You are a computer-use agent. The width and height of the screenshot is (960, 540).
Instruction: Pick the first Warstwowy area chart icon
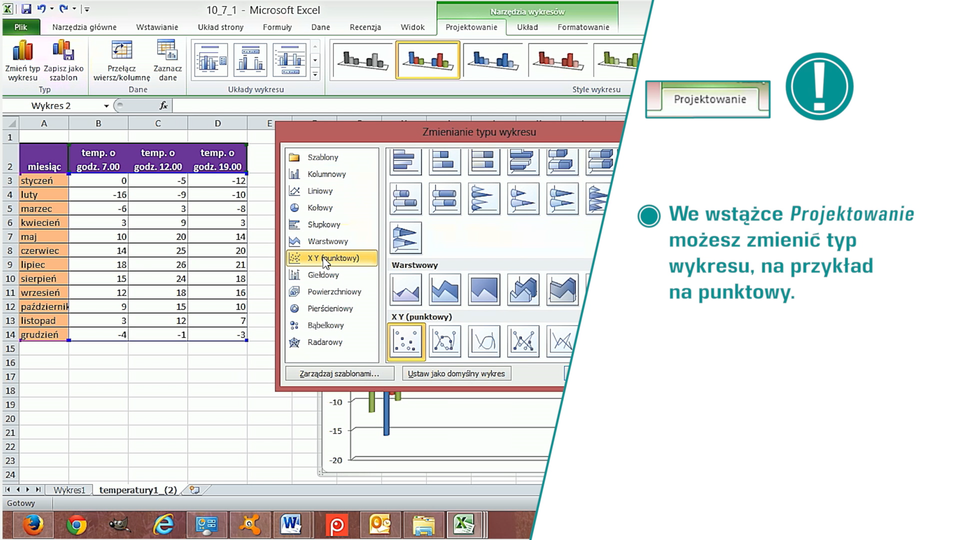pyautogui.click(x=405, y=290)
